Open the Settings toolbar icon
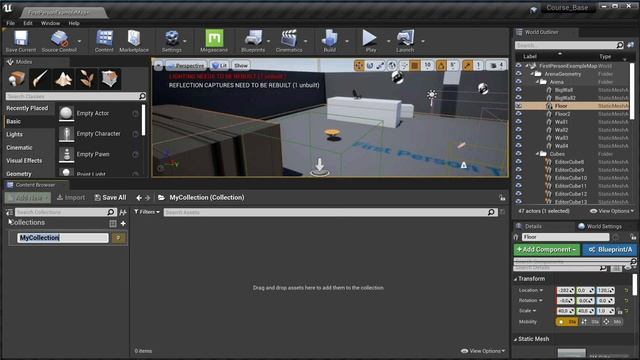The image size is (640, 360). click(172, 41)
